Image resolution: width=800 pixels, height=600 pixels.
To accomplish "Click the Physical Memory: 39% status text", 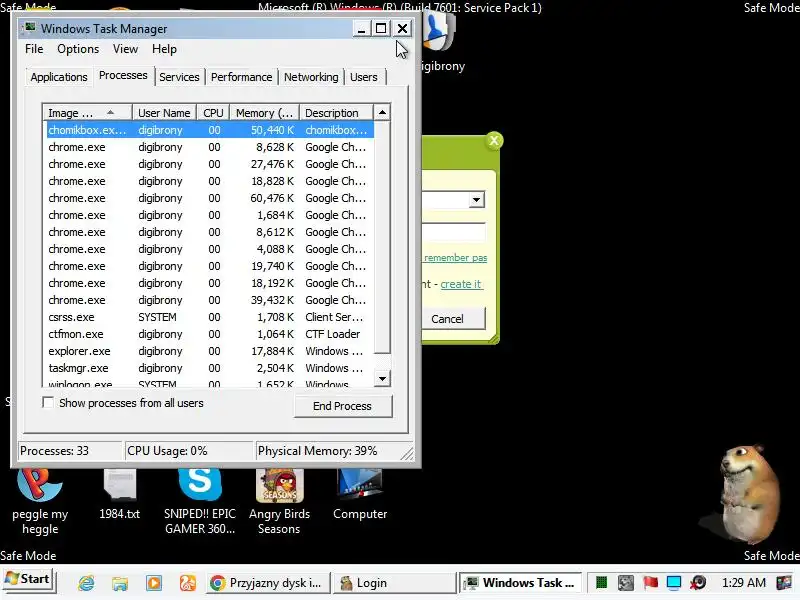I will tap(317, 451).
